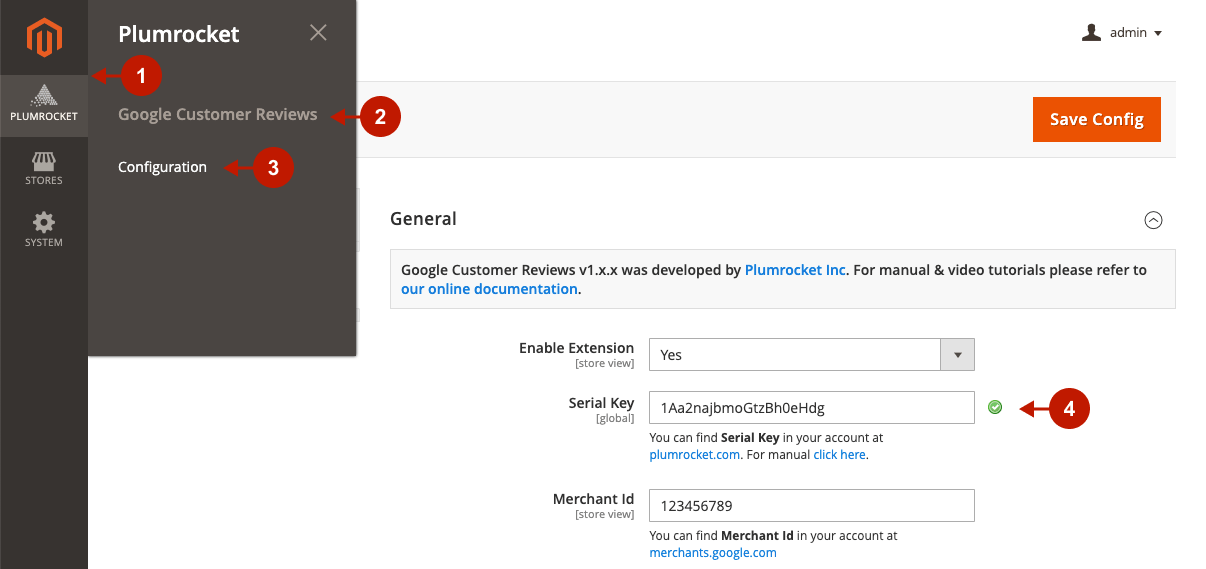The height and width of the screenshot is (569, 1206).
Task: Click the Enable Extension label
Action: (576, 348)
